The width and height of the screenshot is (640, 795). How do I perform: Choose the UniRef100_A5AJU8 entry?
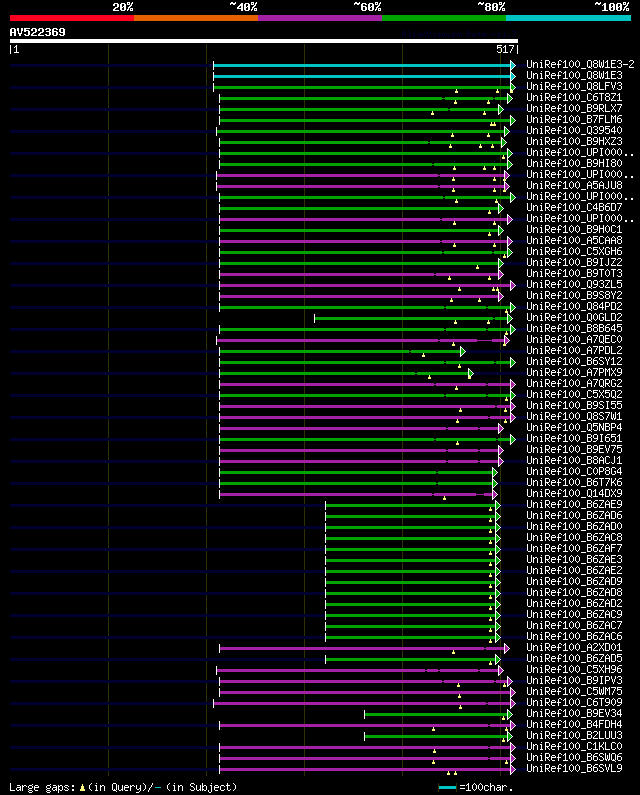[574, 186]
